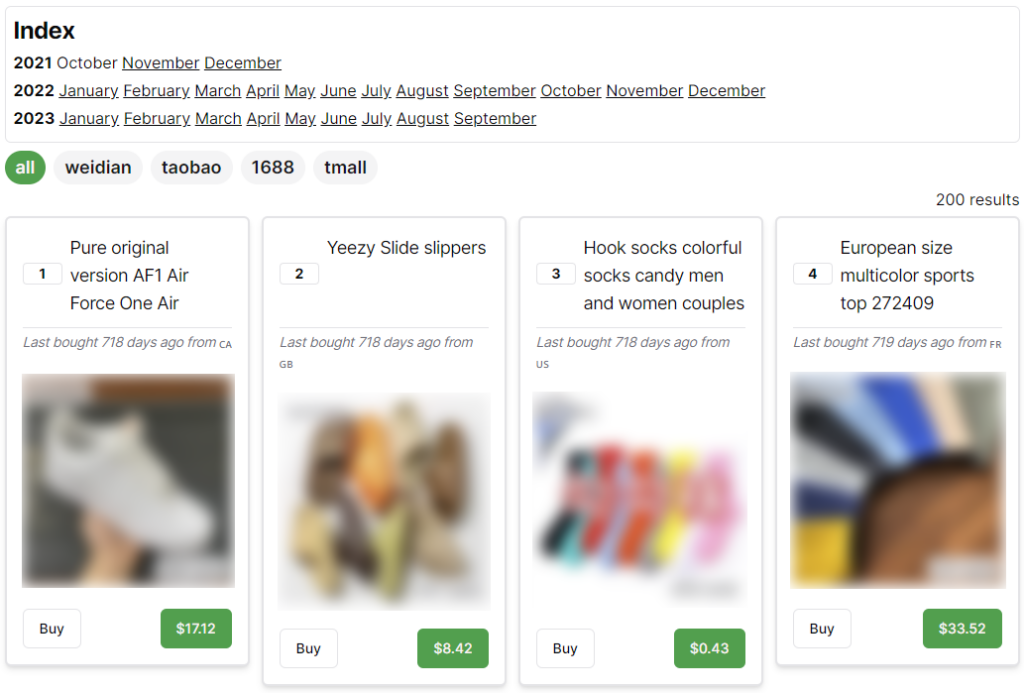Select the weidian filter chip

[98, 168]
